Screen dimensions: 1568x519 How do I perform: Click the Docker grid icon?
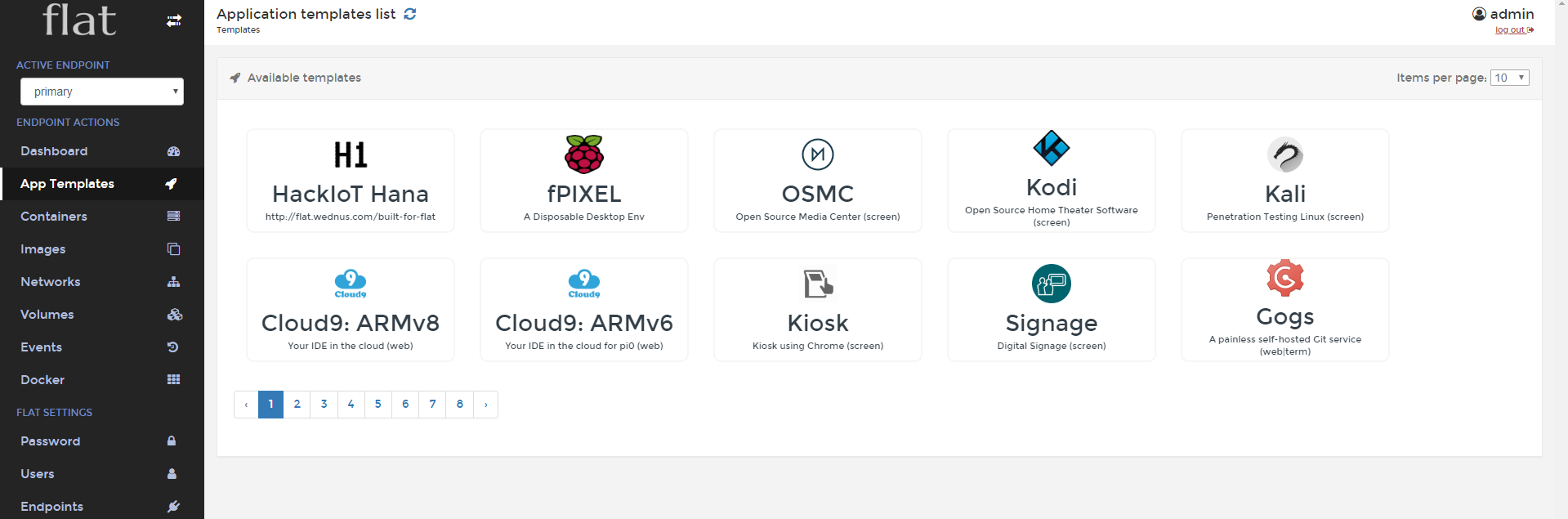[173, 379]
